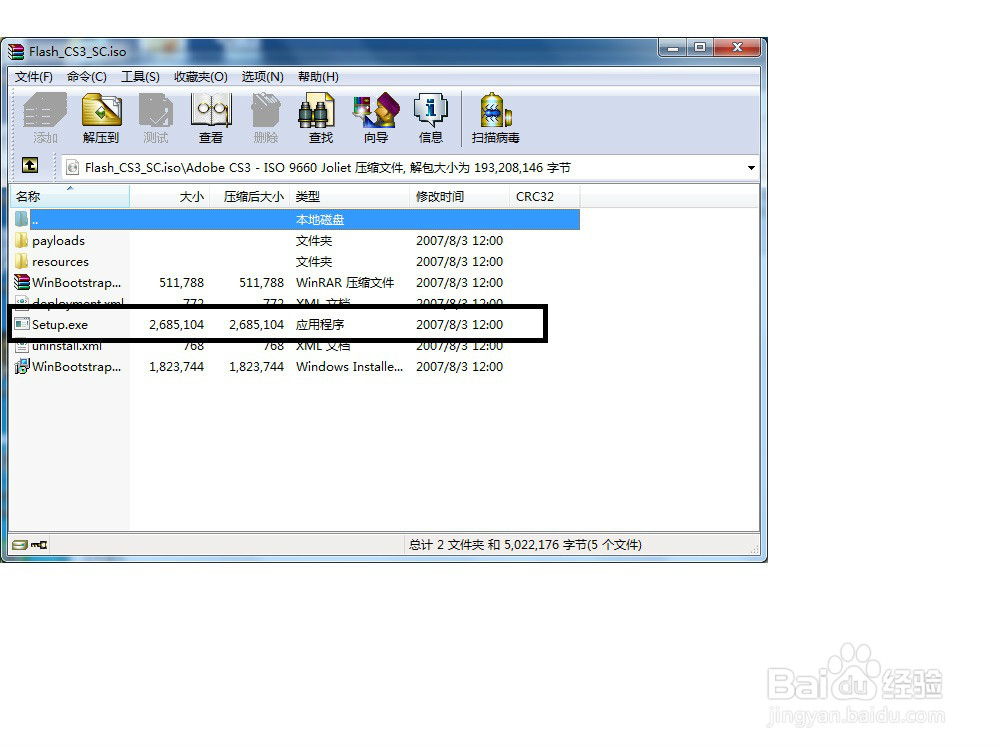Open the Commands (命令) menu
The height and width of the screenshot is (750, 1000).
87,77
